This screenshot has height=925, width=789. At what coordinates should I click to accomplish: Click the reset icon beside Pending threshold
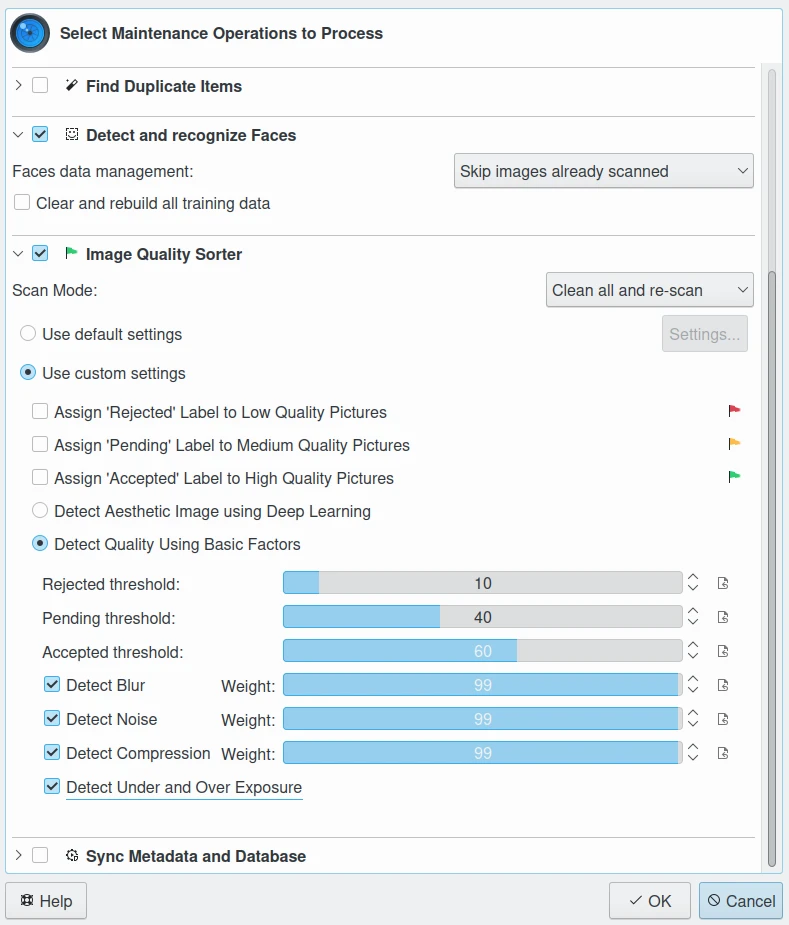[723, 617]
